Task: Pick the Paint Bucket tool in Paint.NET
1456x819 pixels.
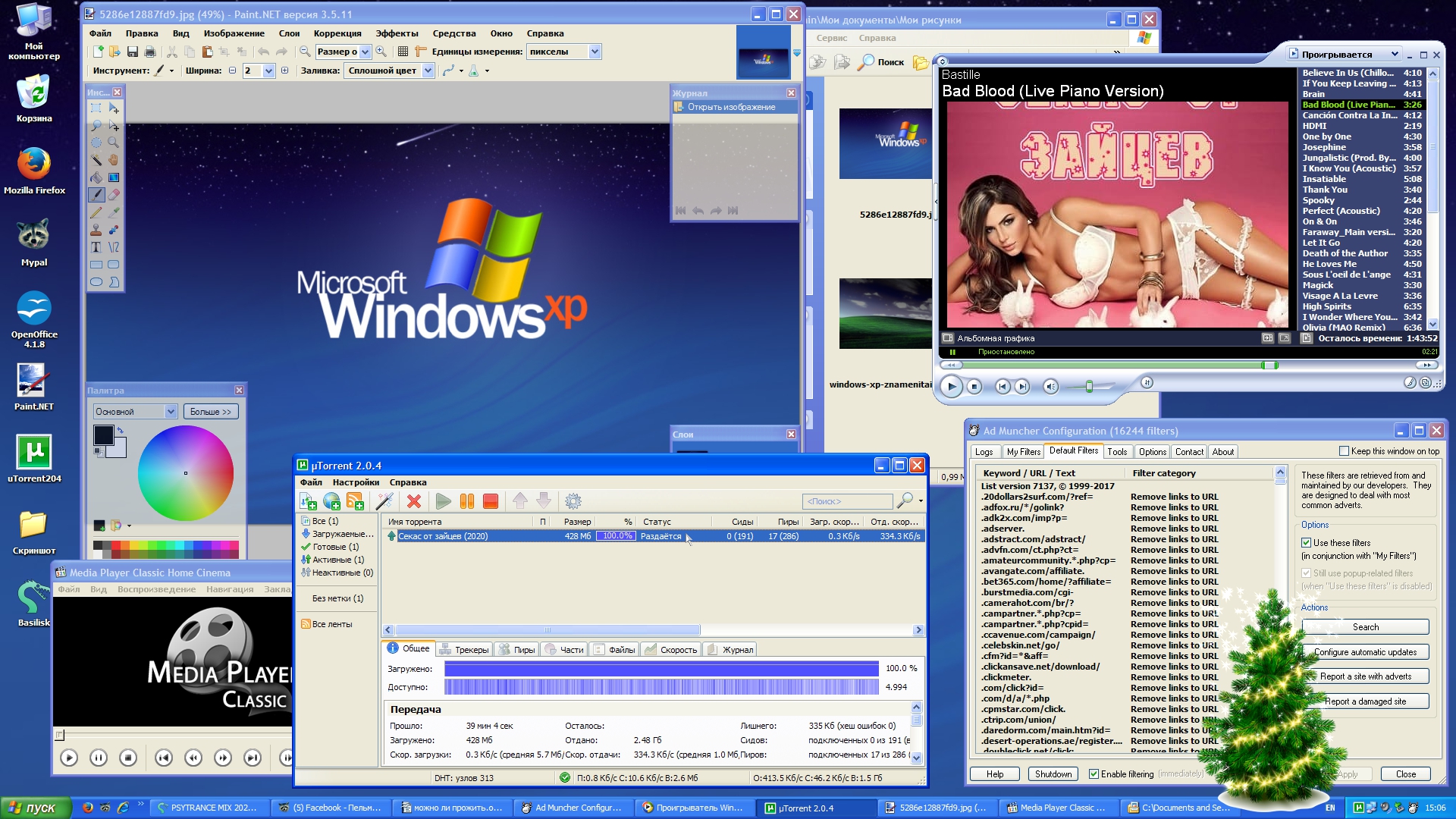Action: click(x=96, y=177)
